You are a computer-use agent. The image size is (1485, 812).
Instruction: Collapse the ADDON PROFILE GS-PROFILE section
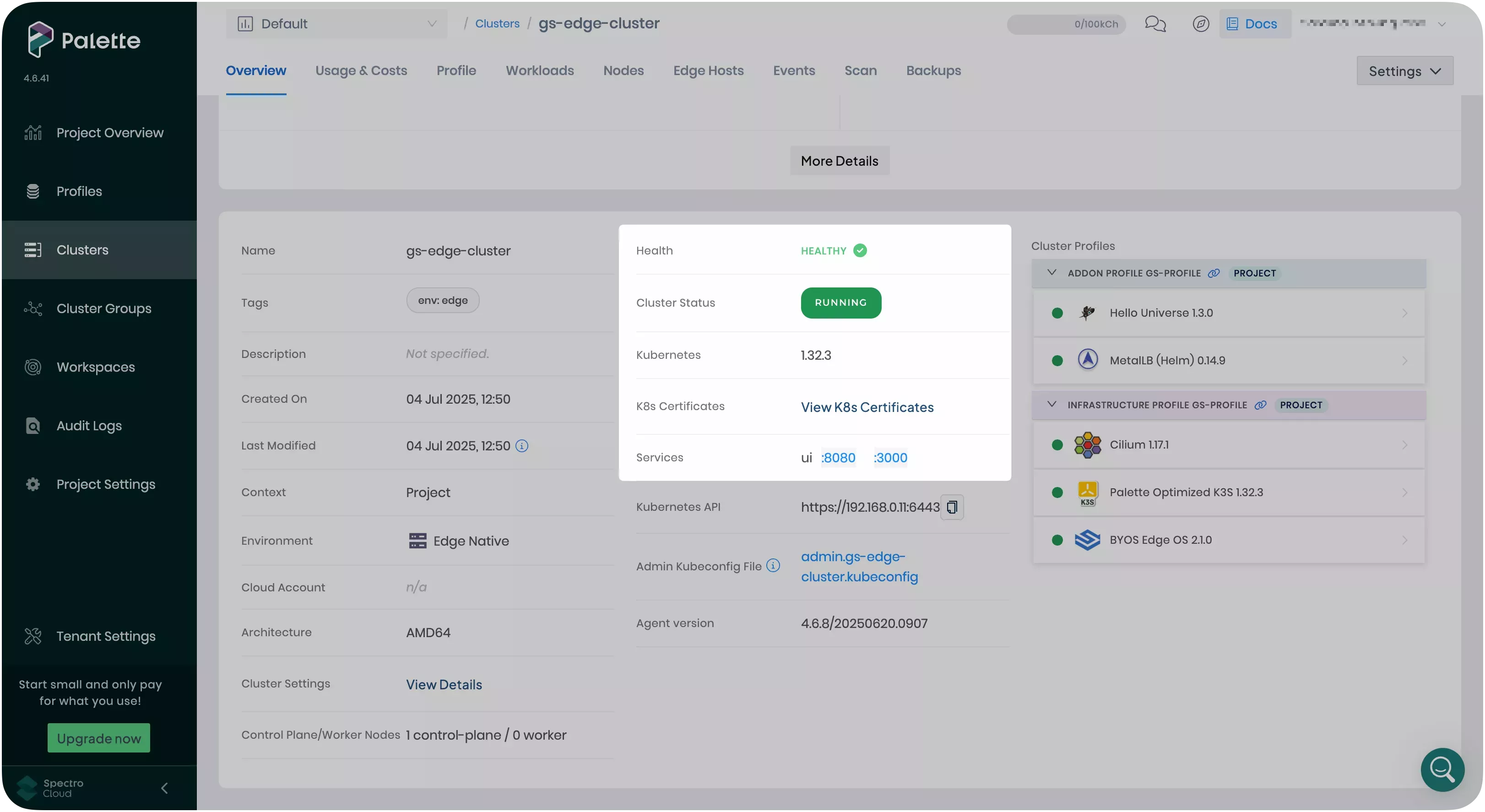tap(1051, 273)
